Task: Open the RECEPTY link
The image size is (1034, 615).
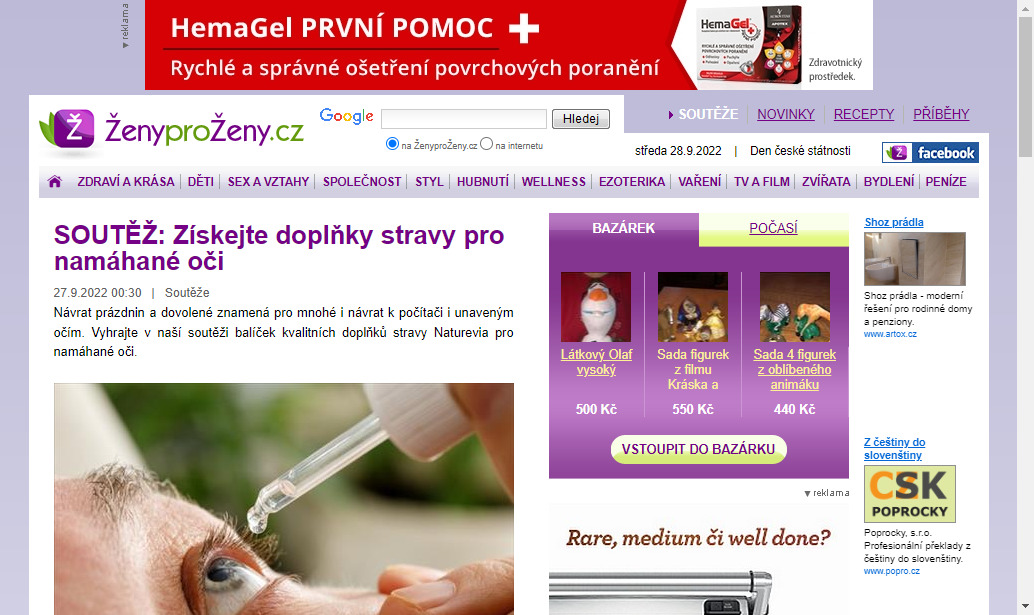Action: pos(863,114)
